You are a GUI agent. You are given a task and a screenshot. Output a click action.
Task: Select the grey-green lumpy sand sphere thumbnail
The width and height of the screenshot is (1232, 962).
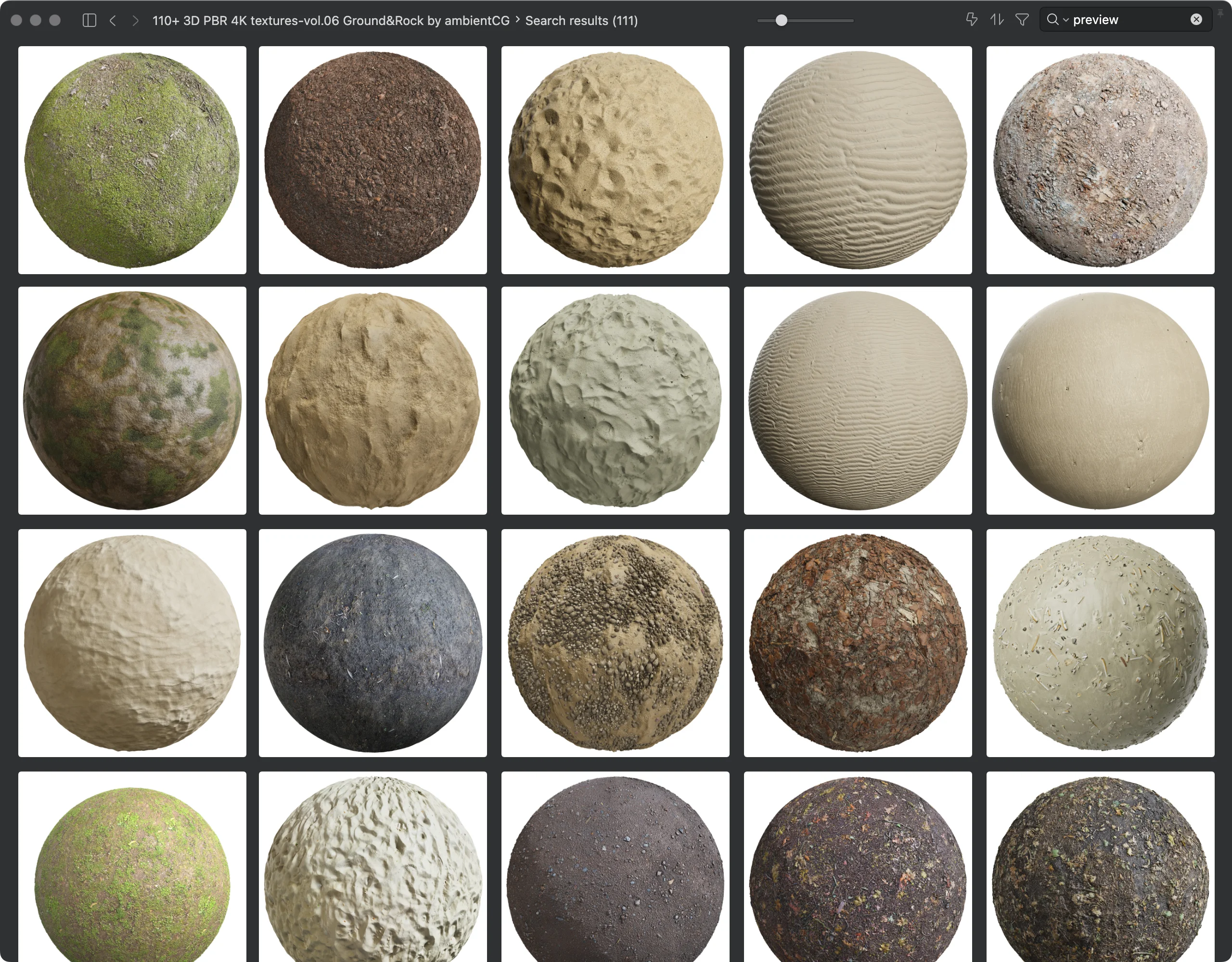click(x=616, y=401)
